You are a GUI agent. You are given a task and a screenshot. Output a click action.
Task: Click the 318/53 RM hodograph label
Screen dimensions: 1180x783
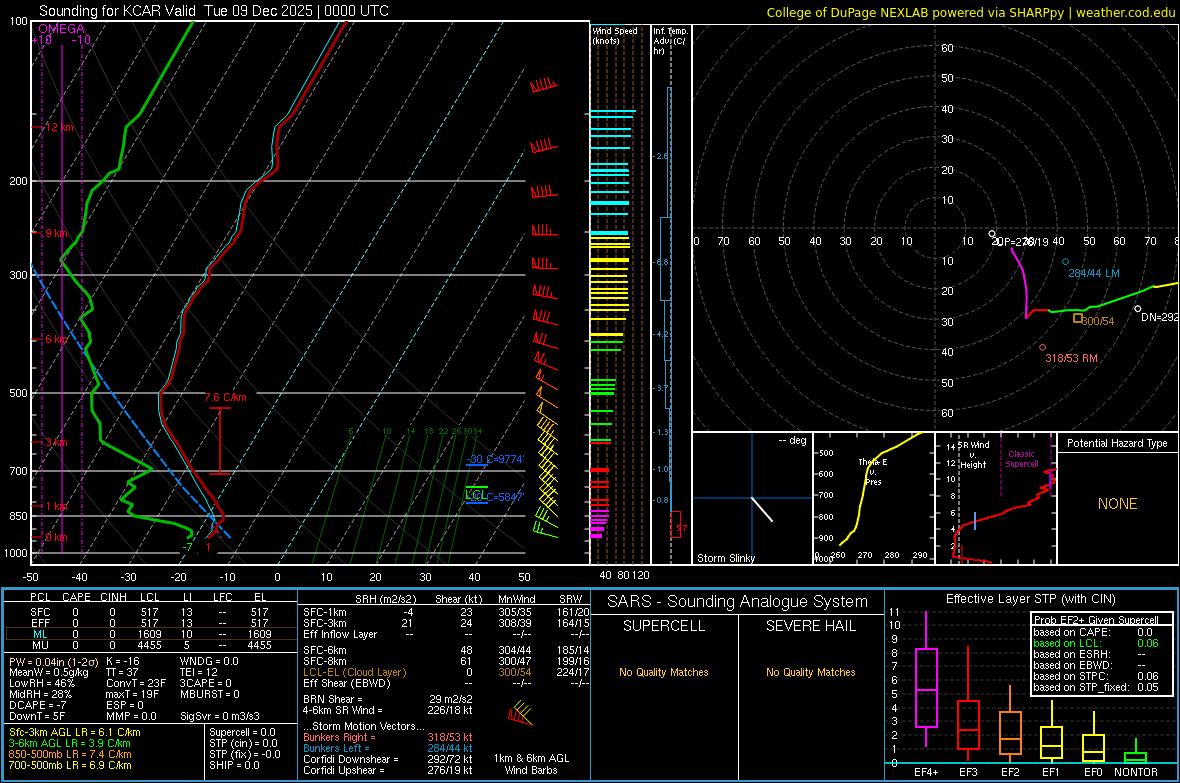[1071, 358]
